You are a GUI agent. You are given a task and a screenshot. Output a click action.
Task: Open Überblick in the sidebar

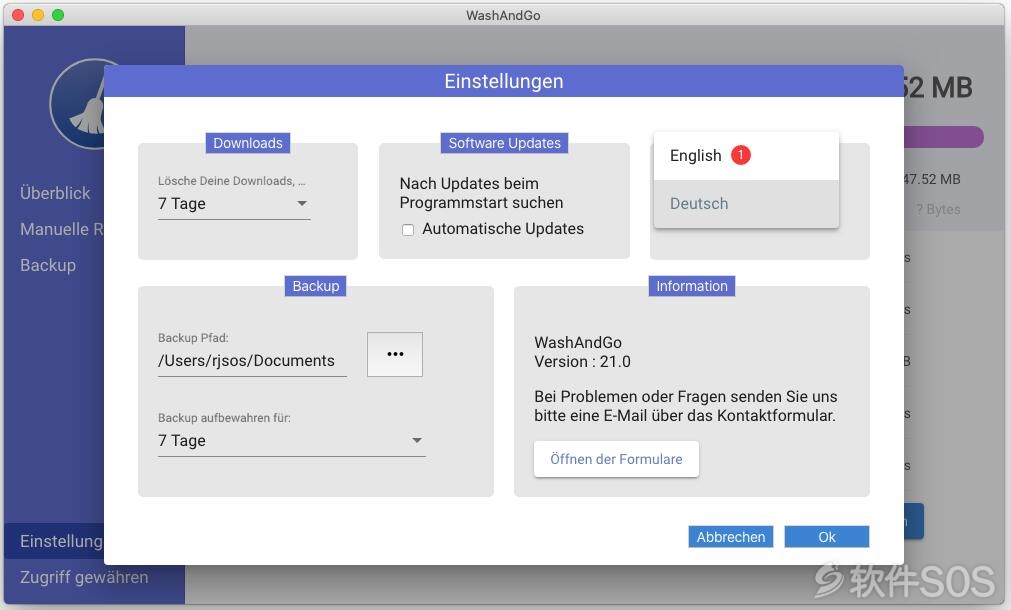(x=55, y=193)
